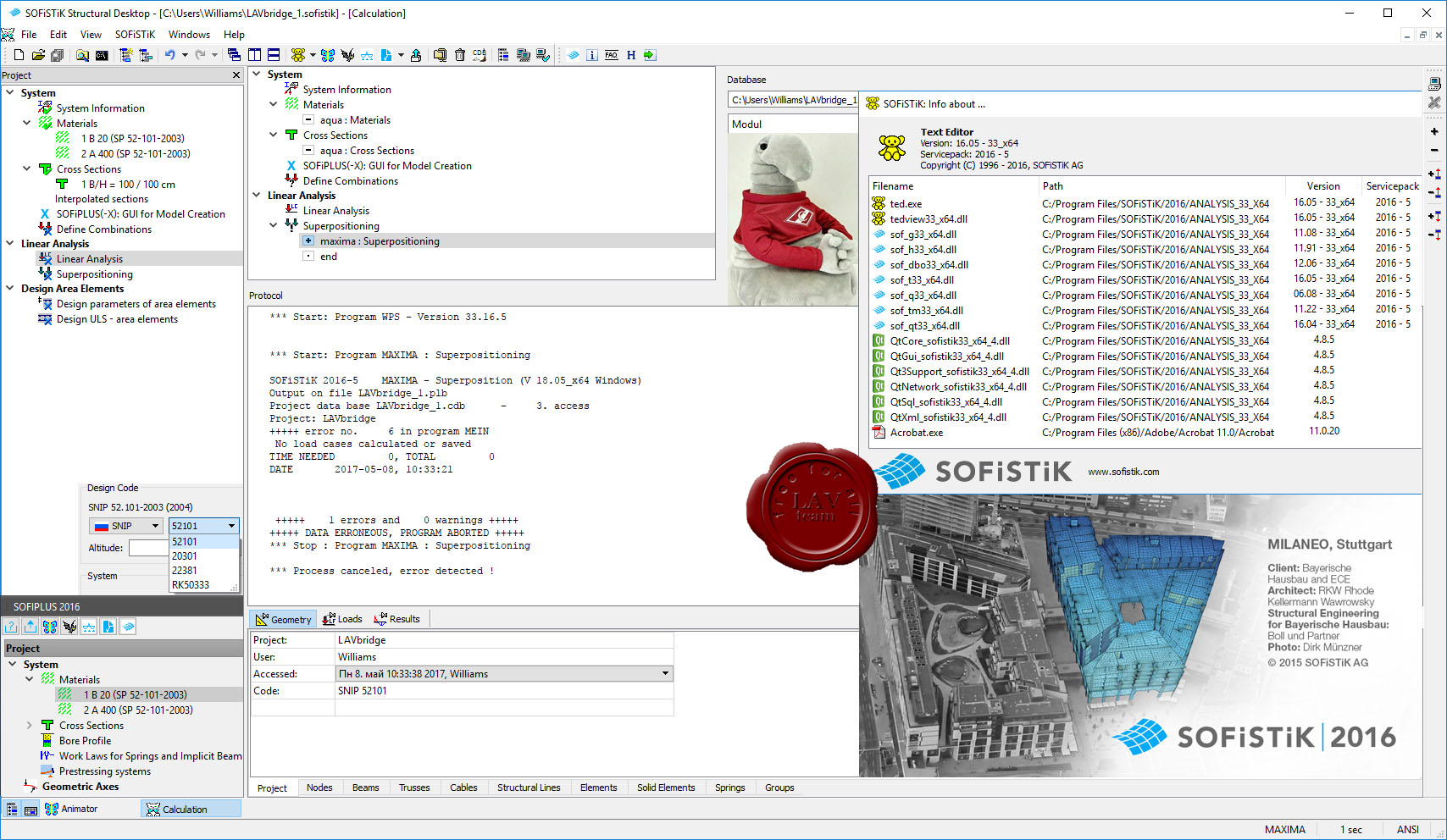The height and width of the screenshot is (840, 1447).
Task: Click the export upload icon in the main toolbar
Action: pyautogui.click(x=416, y=55)
